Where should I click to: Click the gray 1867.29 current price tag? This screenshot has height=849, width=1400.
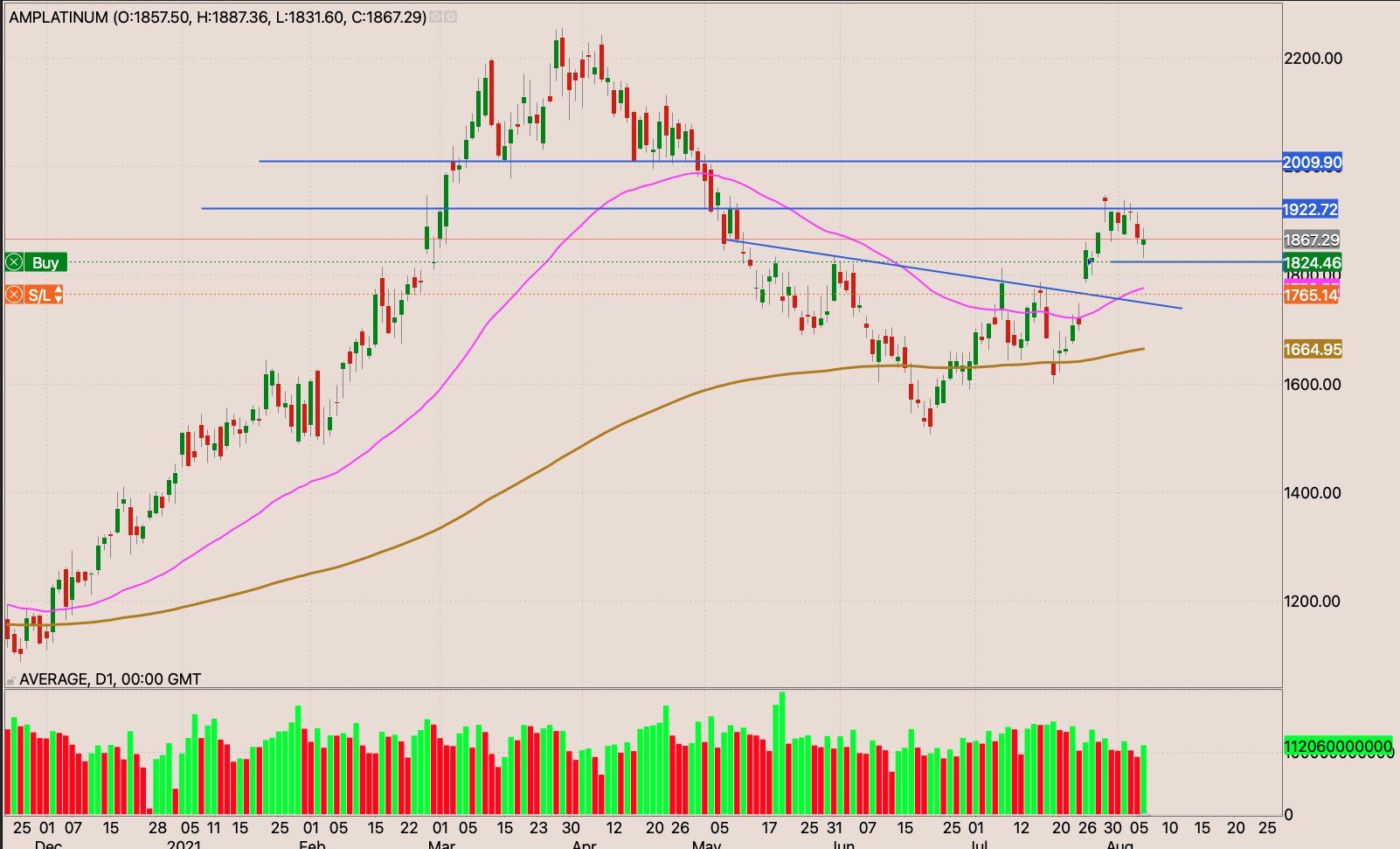[1311, 240]
